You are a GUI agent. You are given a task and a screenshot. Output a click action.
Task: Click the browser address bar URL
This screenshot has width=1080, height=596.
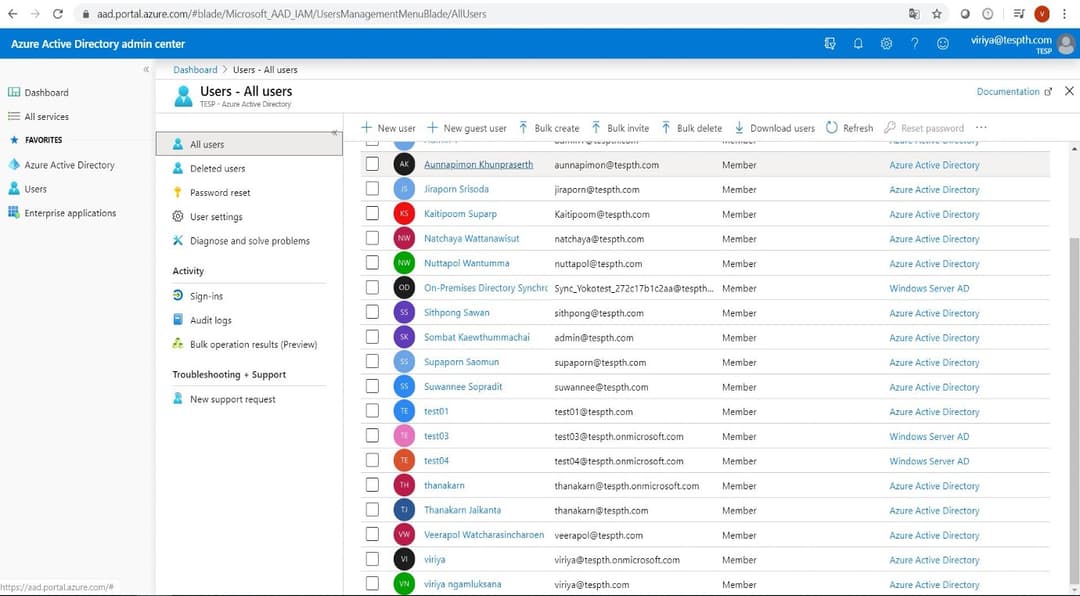click(x=291, y=14)
